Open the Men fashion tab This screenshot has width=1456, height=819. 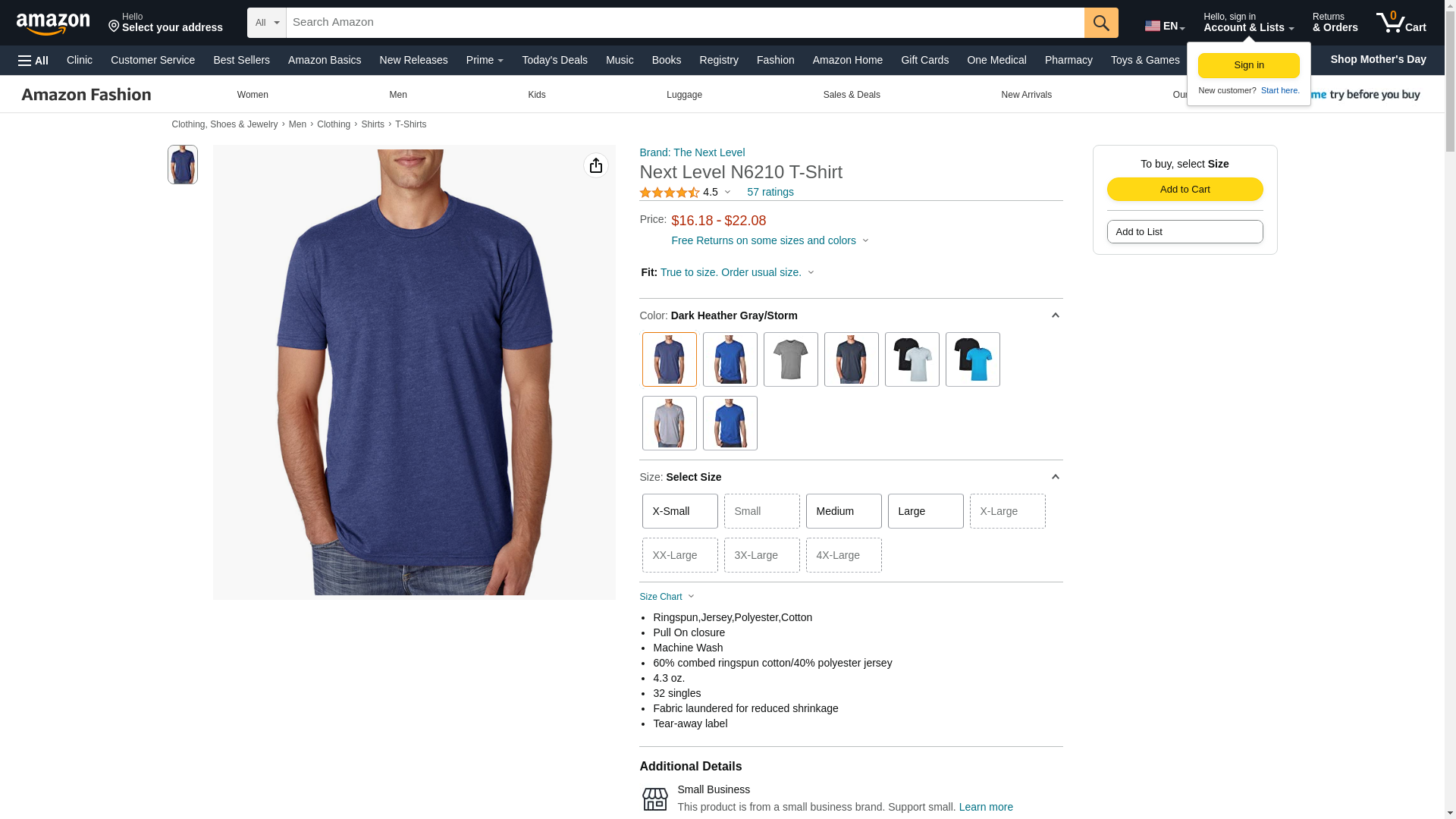[398, 95]
